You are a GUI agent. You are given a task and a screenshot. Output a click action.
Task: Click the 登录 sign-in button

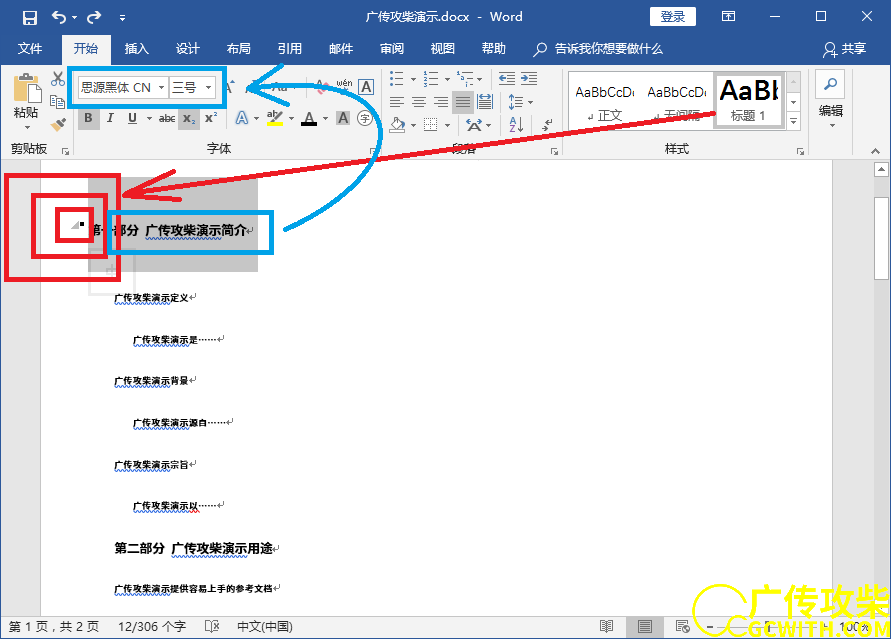673,17
